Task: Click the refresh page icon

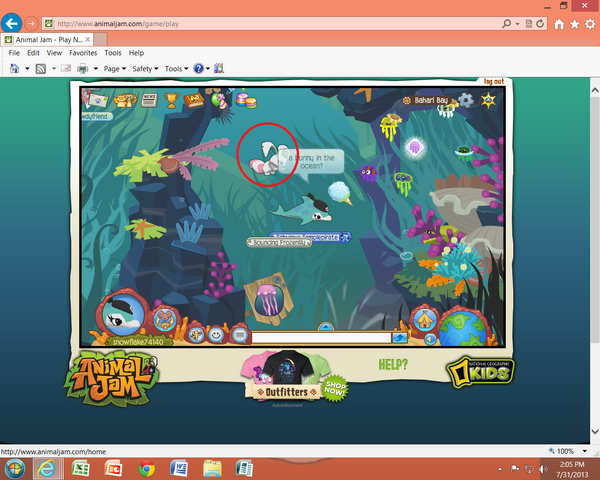Action: click(540, 24)
